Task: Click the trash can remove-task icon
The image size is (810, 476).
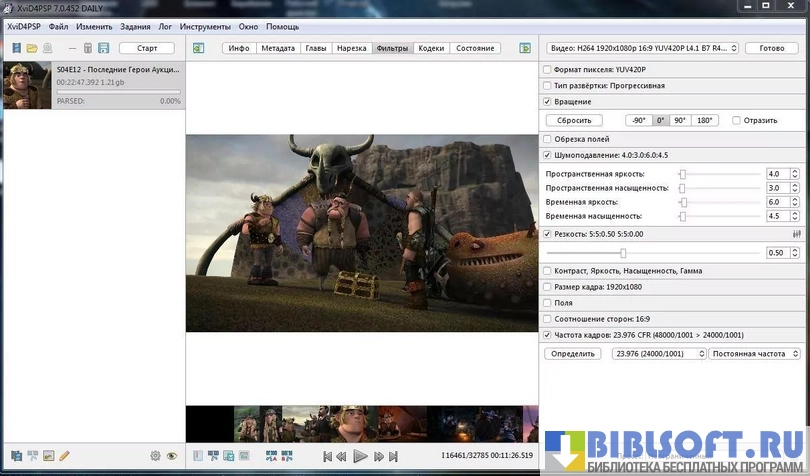Action: pyautogui.click(x=88, y=48)
